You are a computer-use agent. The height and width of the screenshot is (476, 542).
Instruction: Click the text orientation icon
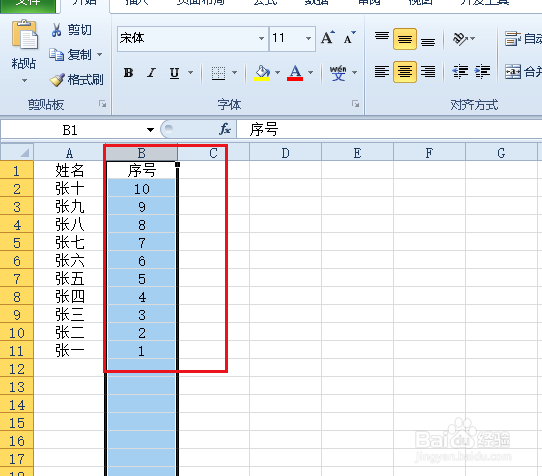[x=460, y=39]
